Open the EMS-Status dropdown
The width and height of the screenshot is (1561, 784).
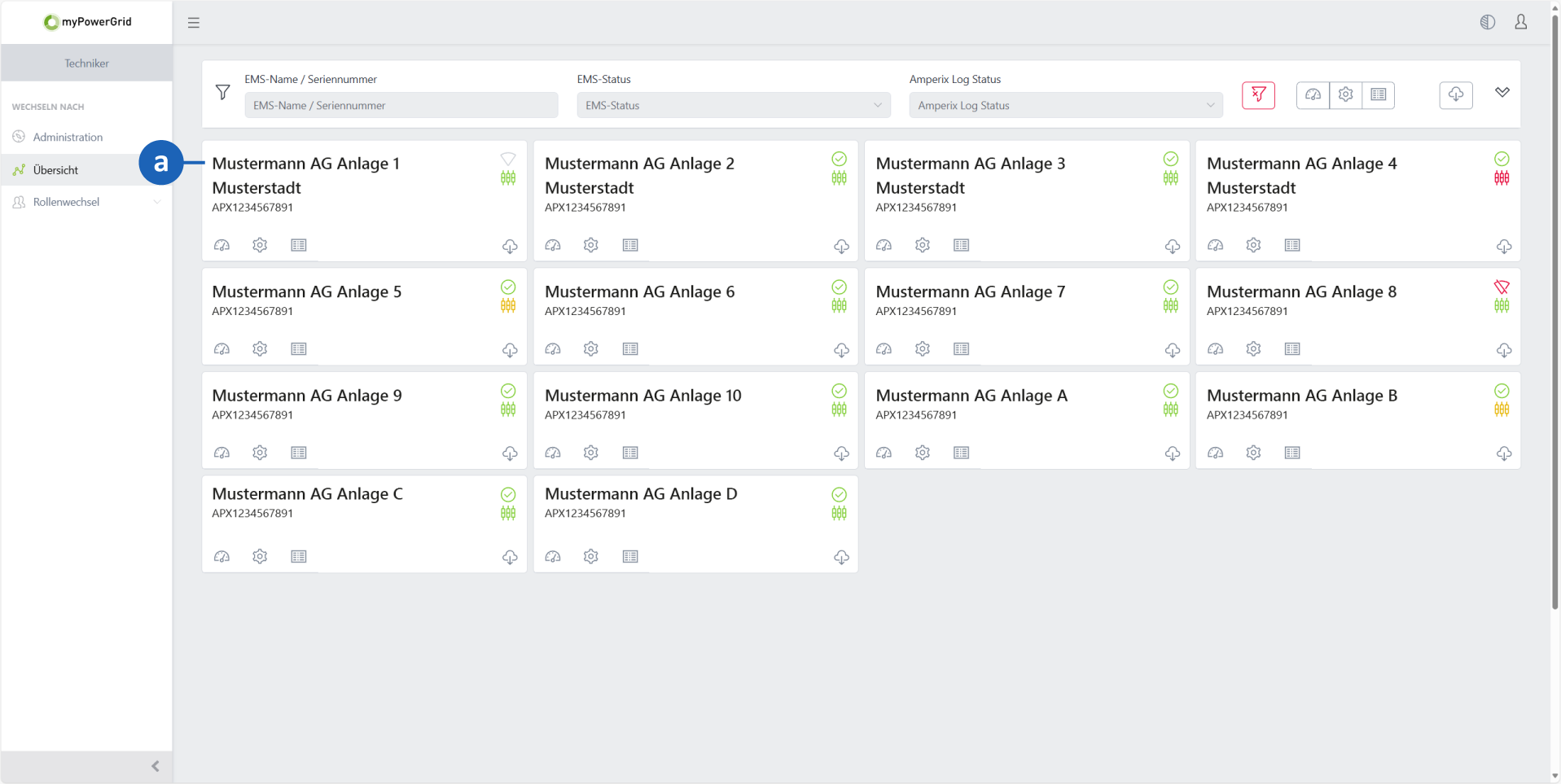point(733,105)
